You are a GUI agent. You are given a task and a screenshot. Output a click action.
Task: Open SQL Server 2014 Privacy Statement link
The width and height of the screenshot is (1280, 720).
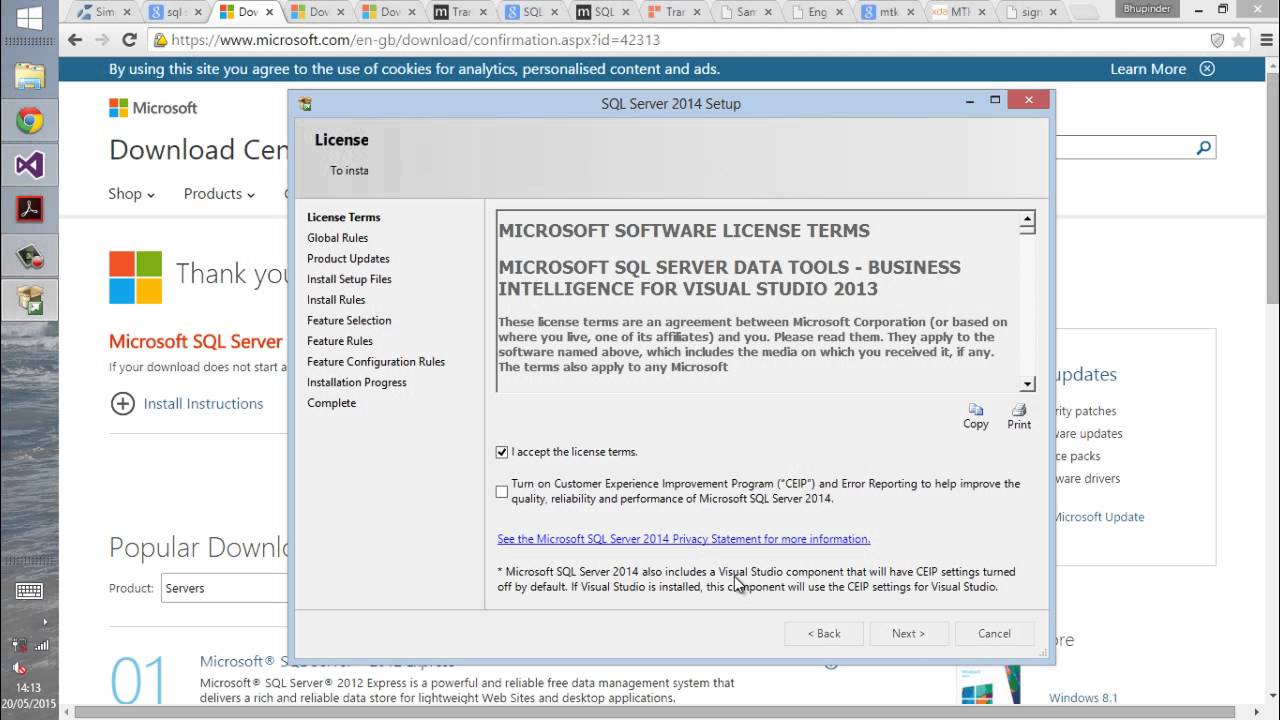(x=684, y=539)
